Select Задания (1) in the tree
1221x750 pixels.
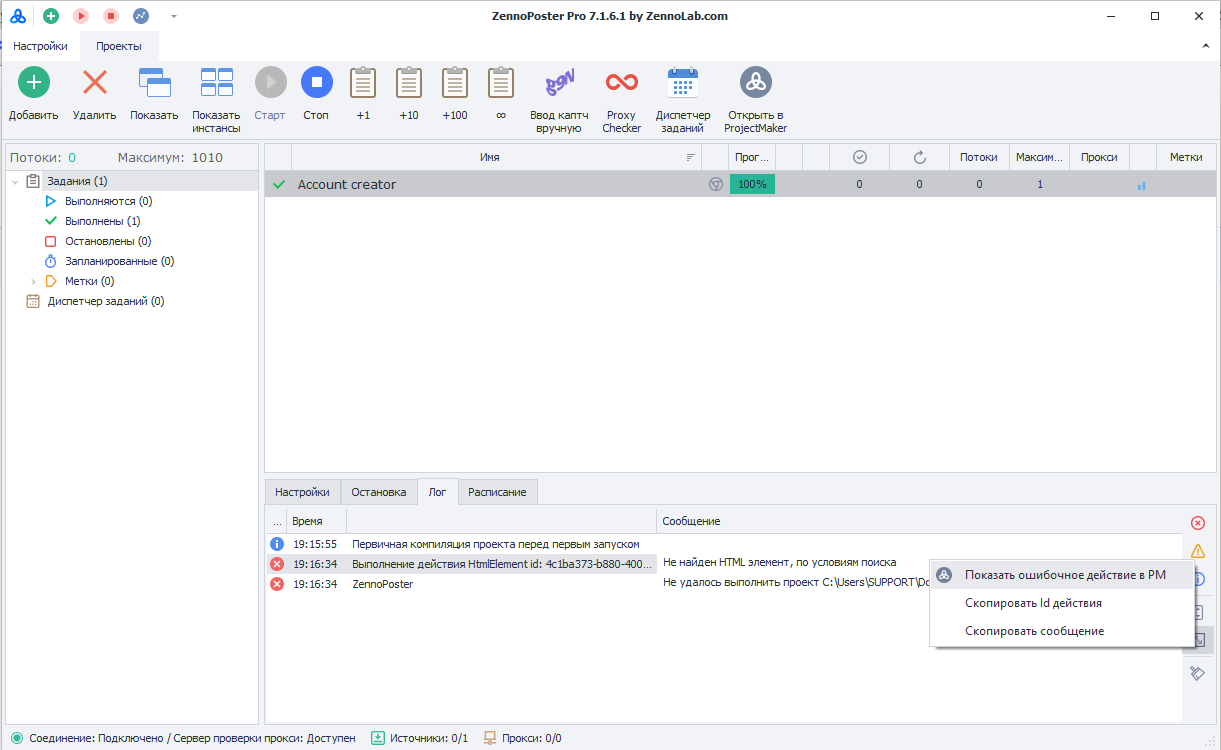coord(77,181)
